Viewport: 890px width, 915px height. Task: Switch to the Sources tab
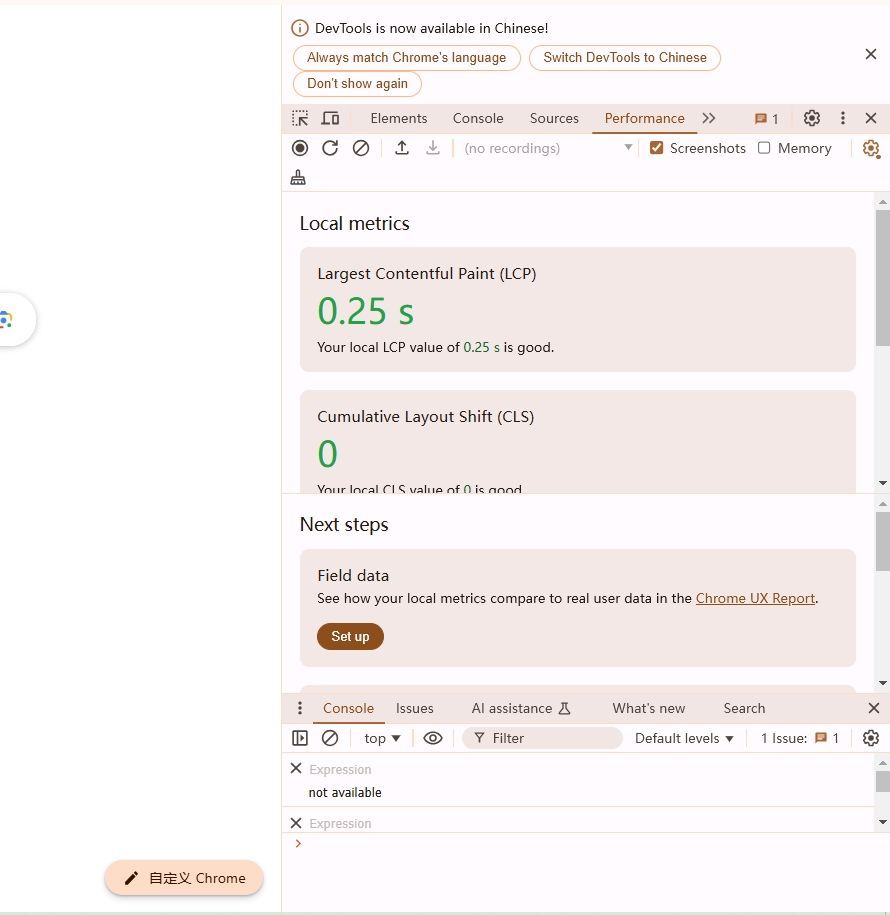[554, 118]
